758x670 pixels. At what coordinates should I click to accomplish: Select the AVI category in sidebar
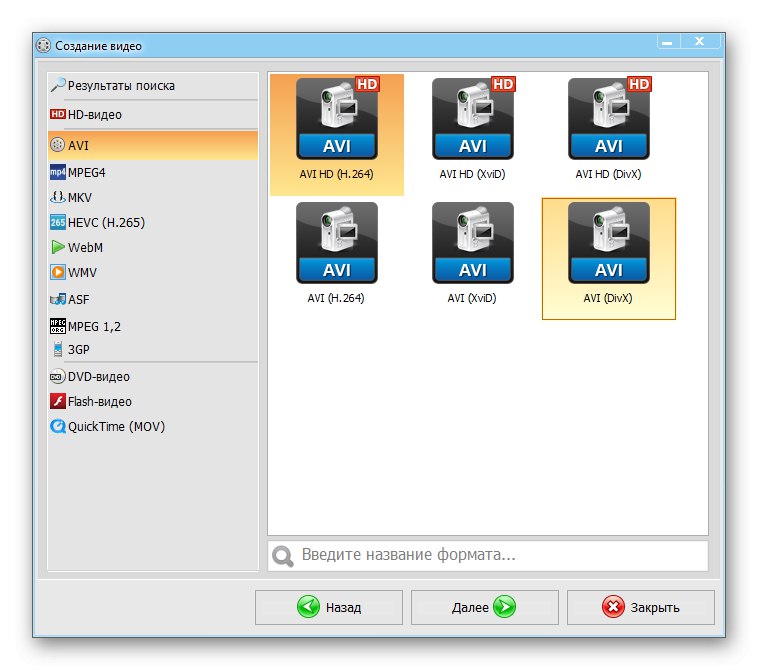pos(153,145)
